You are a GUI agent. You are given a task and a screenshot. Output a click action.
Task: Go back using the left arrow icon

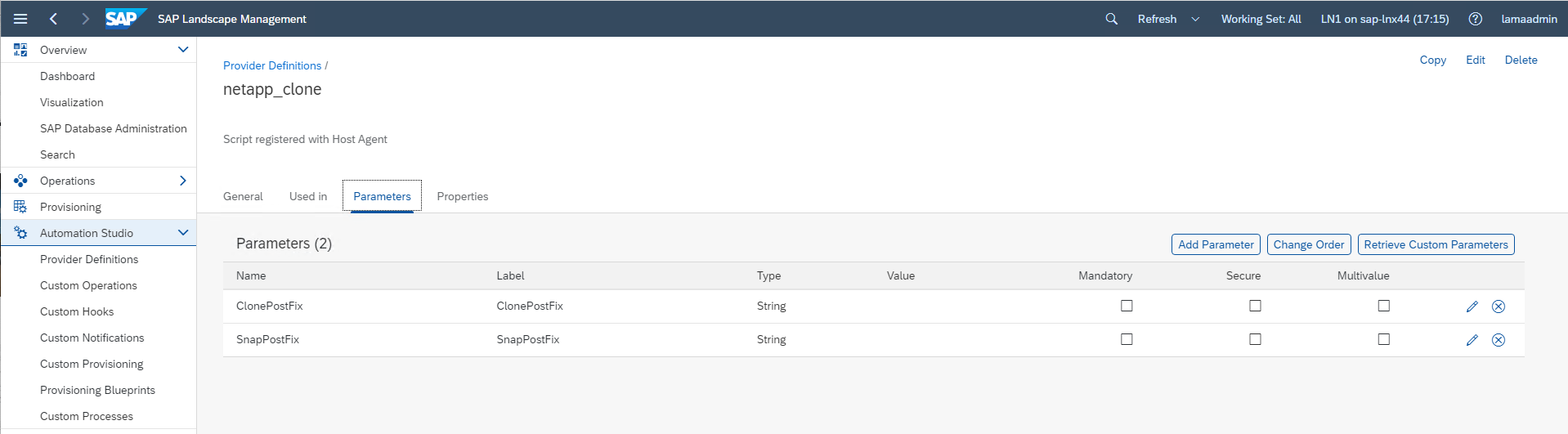point(54,19)
